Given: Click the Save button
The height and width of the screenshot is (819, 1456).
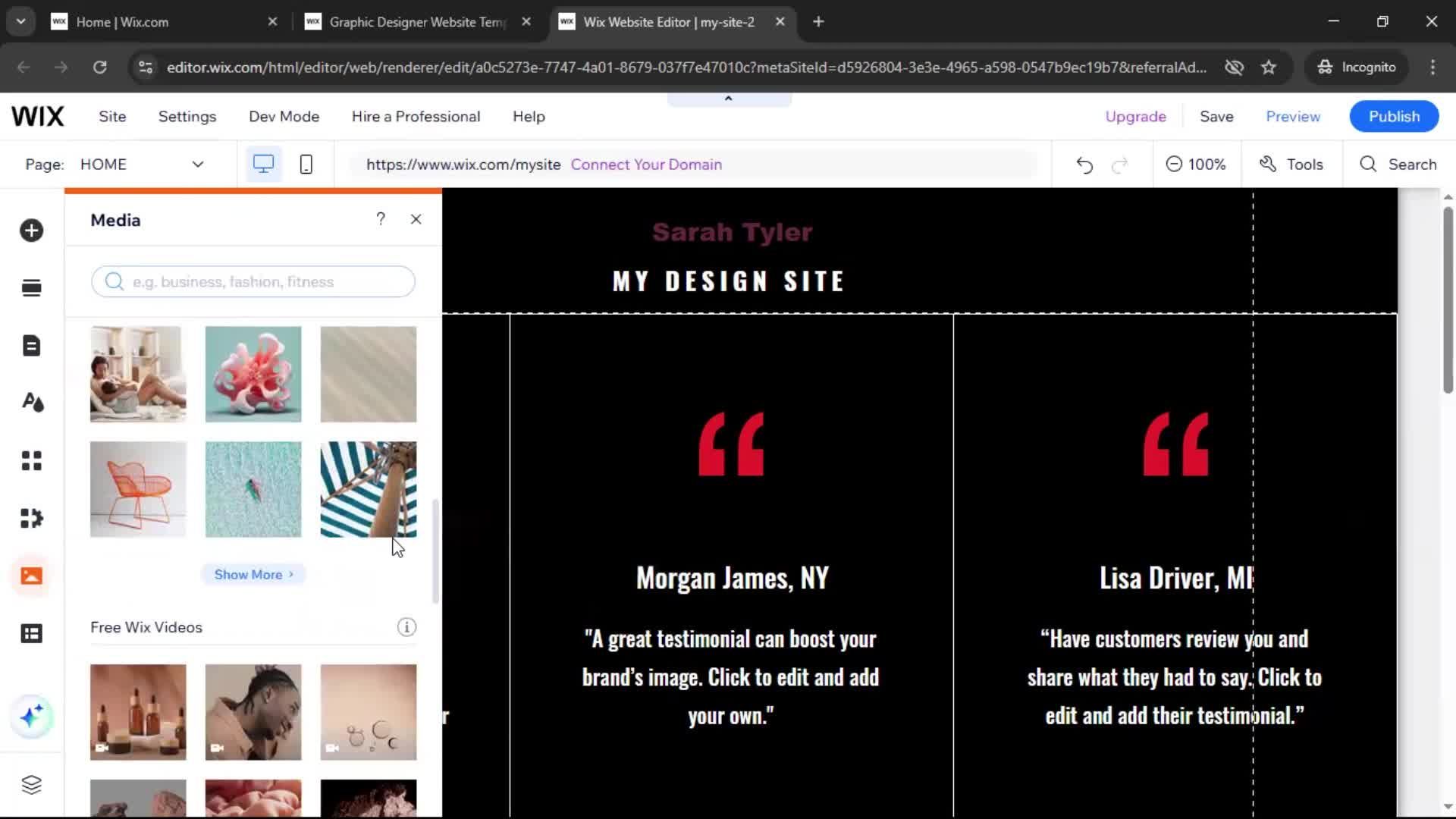Looking at the screenshot, I should tap(1216, 117).
